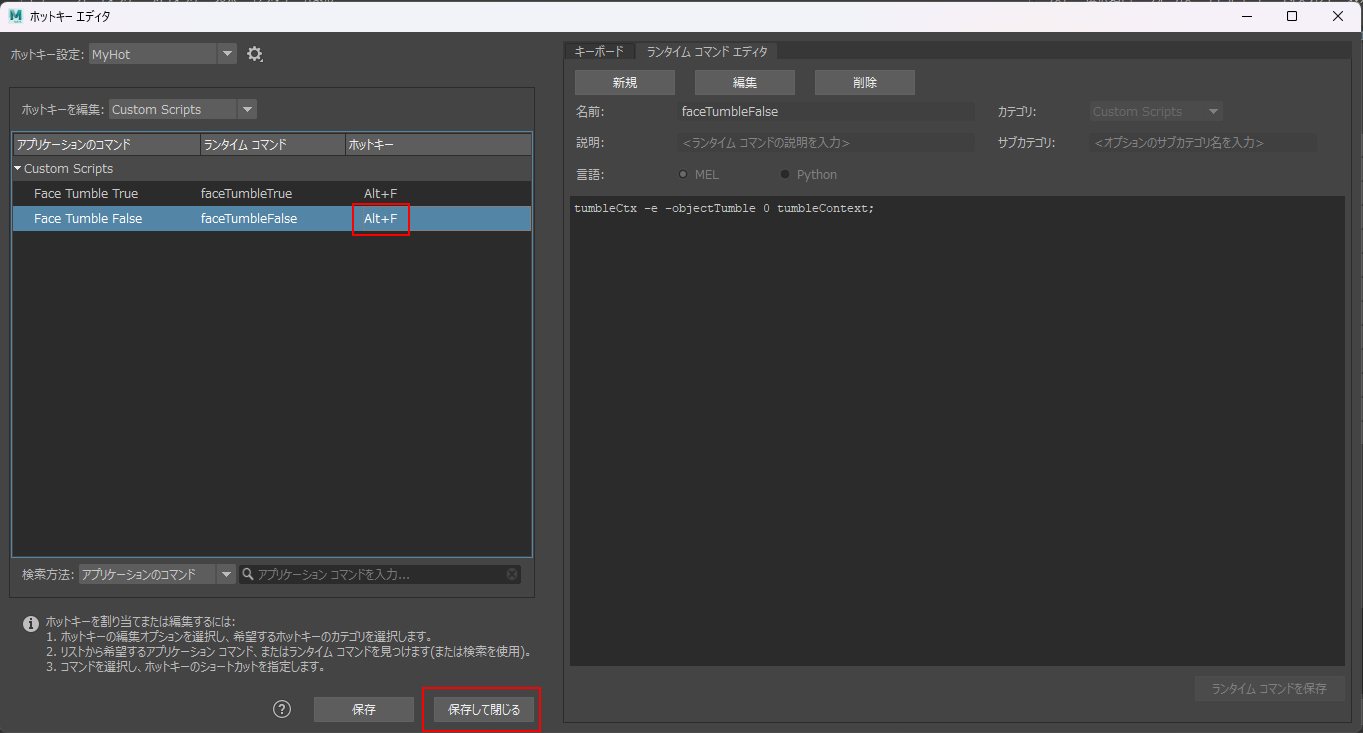Switch to the ランタイム コマンド エディタ tab
The width and height of the screenshot is (1363, 733).
(707, 51)
